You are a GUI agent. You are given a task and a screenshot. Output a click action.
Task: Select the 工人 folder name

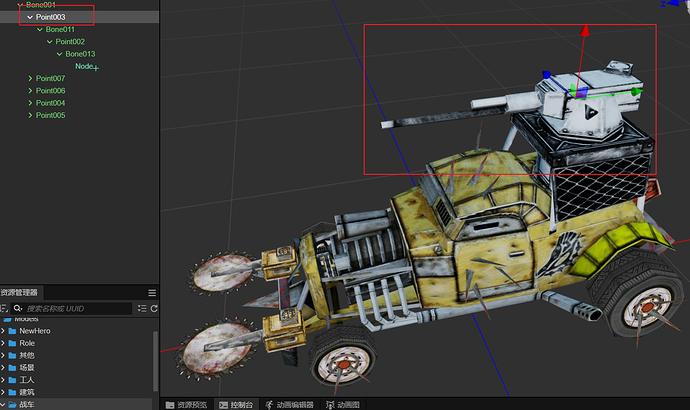click(x=27, y=380)
